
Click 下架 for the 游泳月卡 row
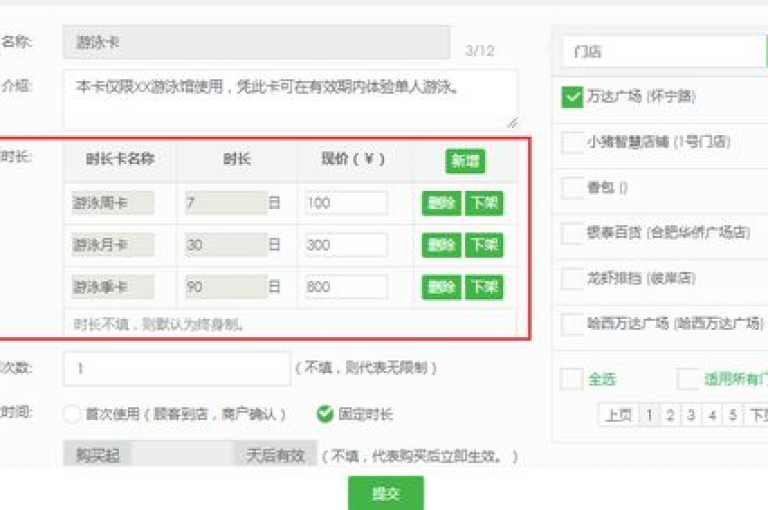484,245
